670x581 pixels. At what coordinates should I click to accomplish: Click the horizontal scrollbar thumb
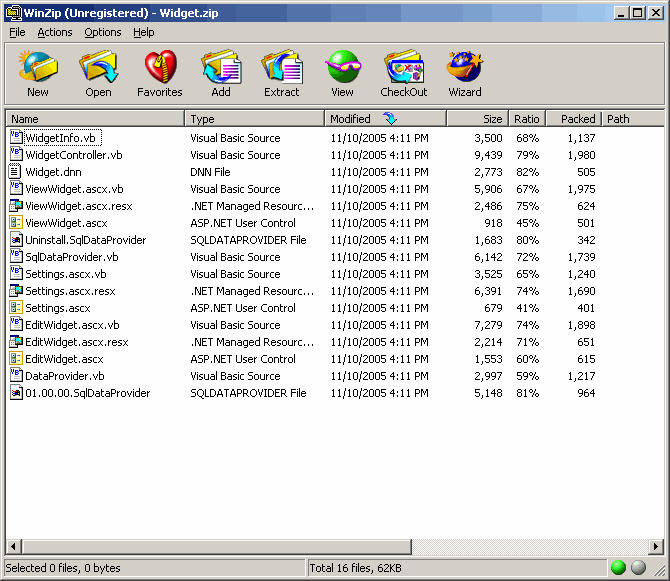[217, 546]
